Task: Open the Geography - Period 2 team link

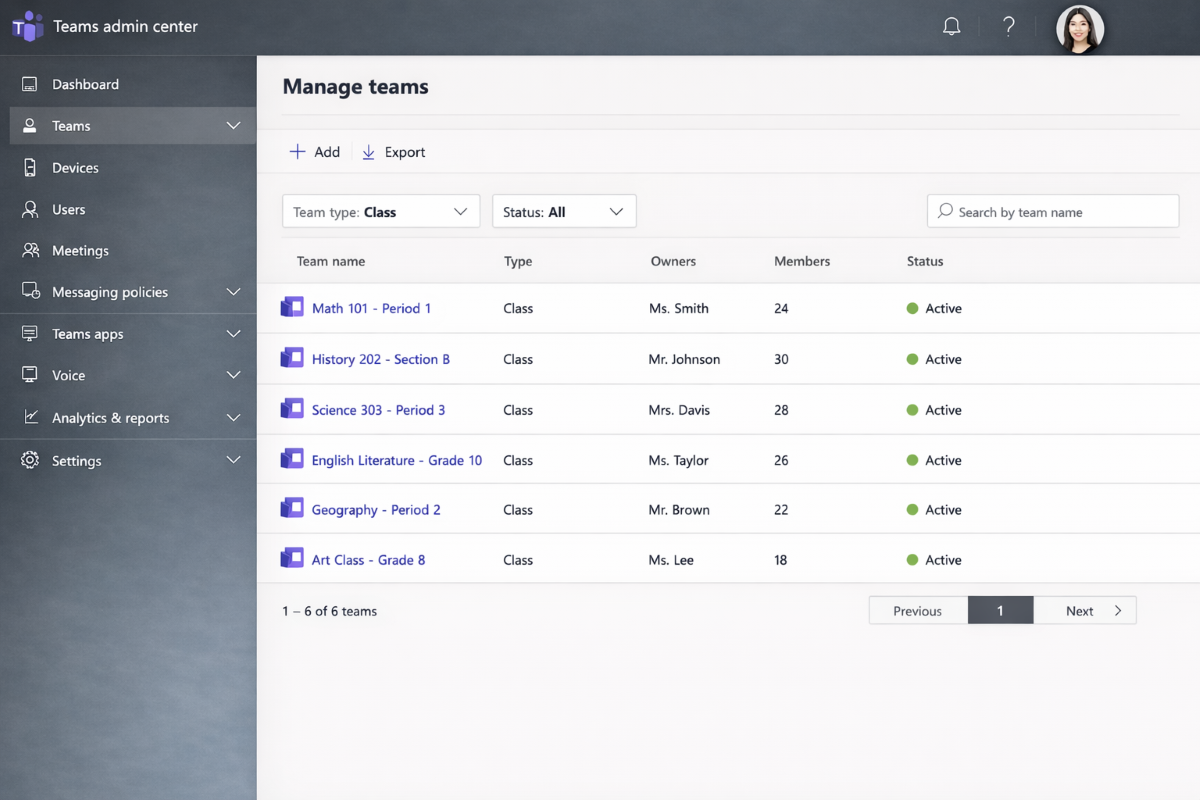Action: click(376, 510)
